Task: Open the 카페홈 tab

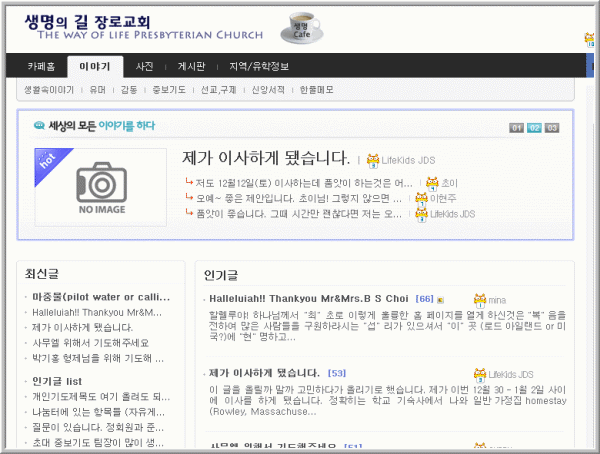Action: click(41, 66)
